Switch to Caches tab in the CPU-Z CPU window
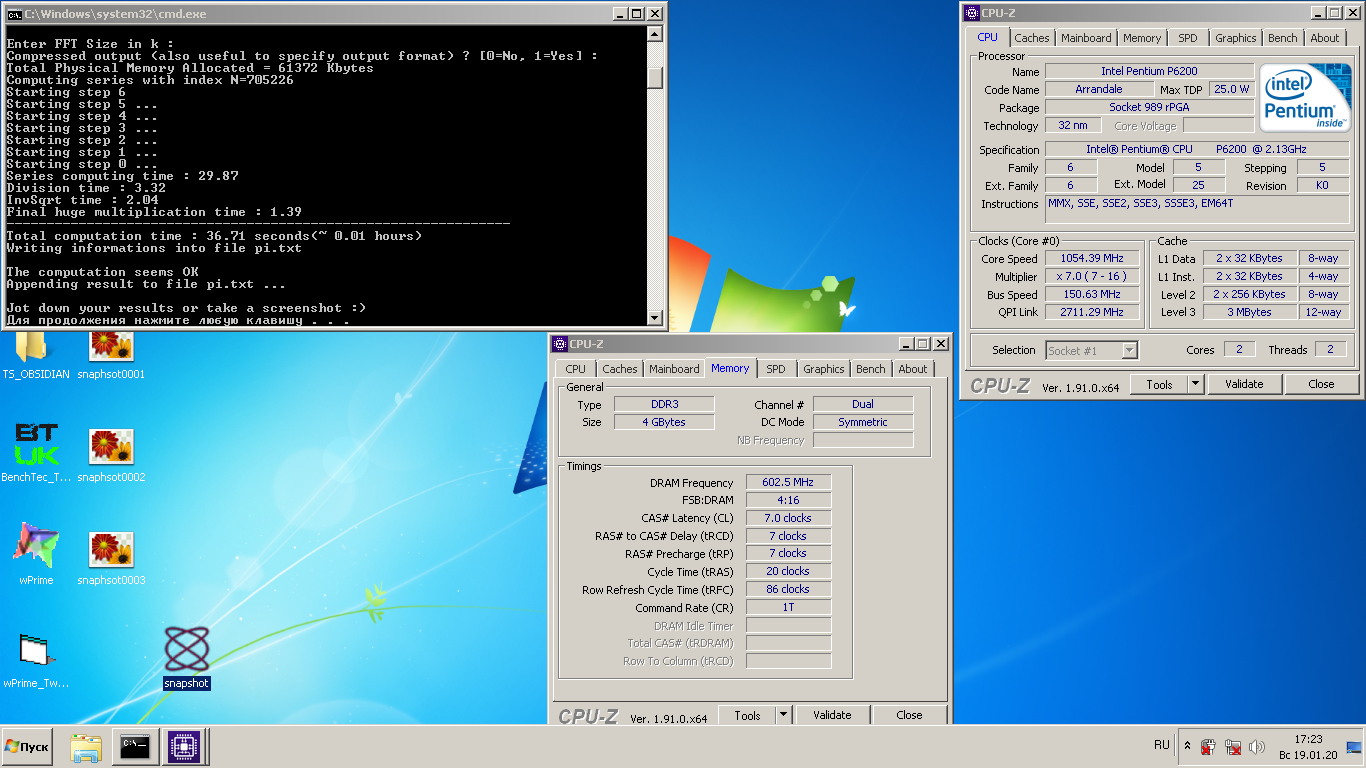Viewport: 1366px width, 768px height. [1032, 38]
